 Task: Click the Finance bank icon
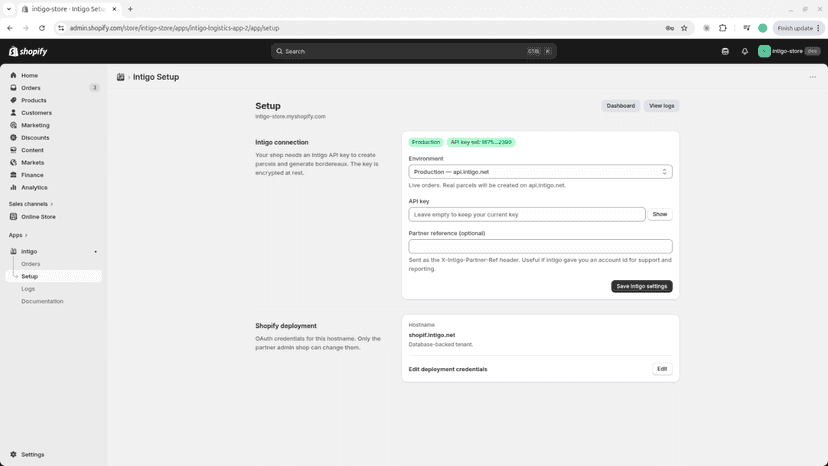click(13, 175)
